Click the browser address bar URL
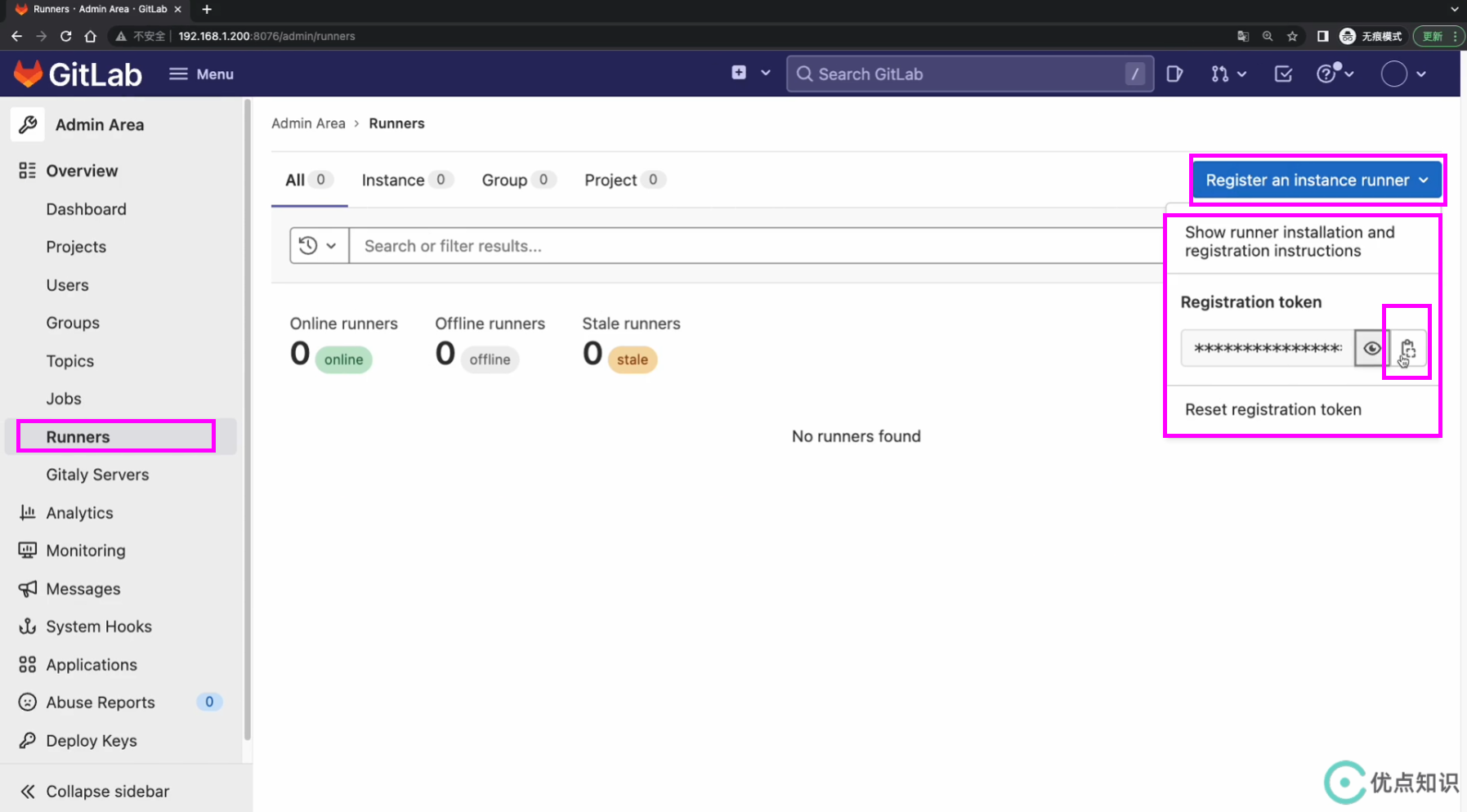 click(266, 36)
